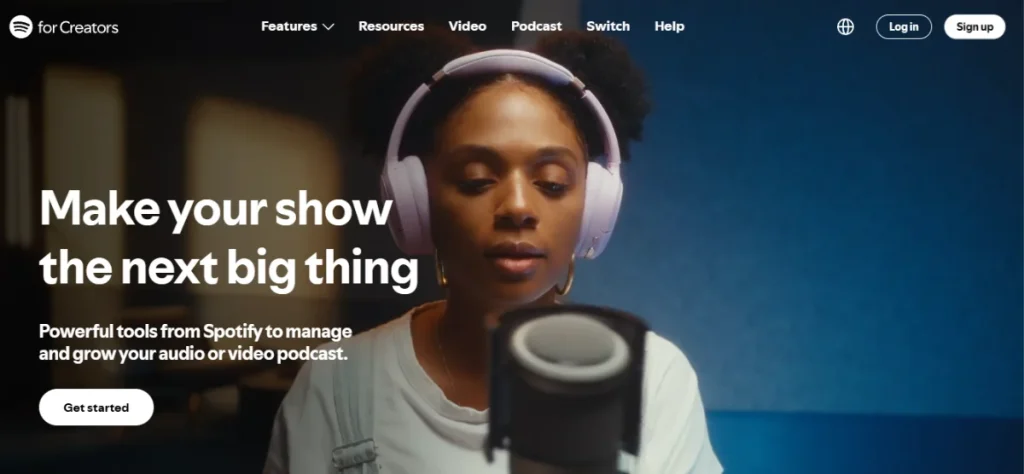Open the globe language selector
1024x474 pixels.
pos(845,27)
